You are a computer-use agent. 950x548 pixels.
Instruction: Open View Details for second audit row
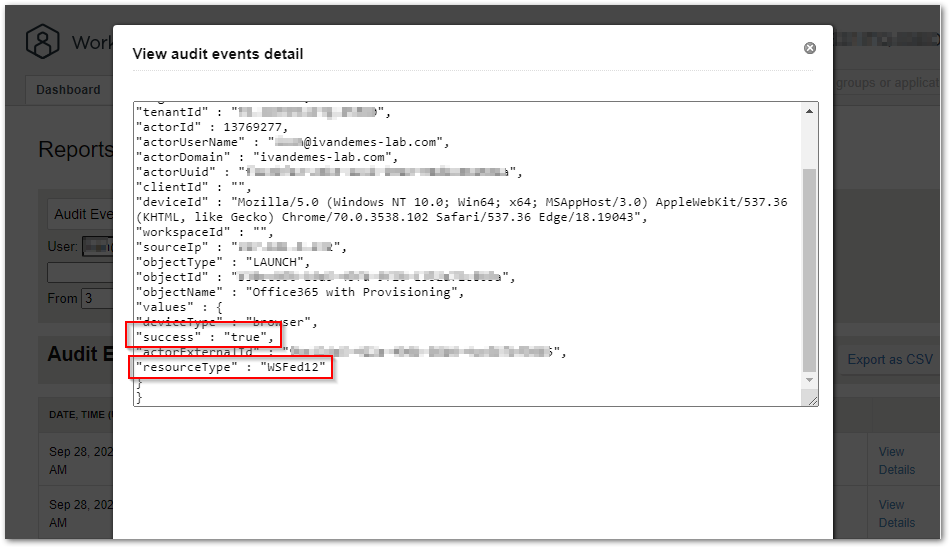[x=896, y=513]
